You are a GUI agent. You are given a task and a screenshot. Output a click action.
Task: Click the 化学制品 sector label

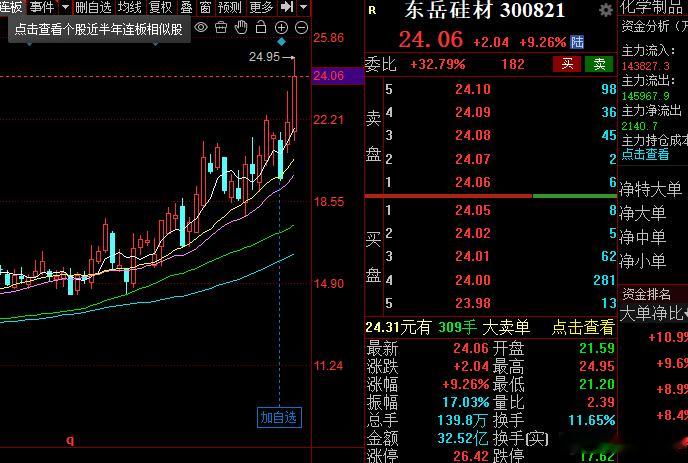click(x=653, y=7)
